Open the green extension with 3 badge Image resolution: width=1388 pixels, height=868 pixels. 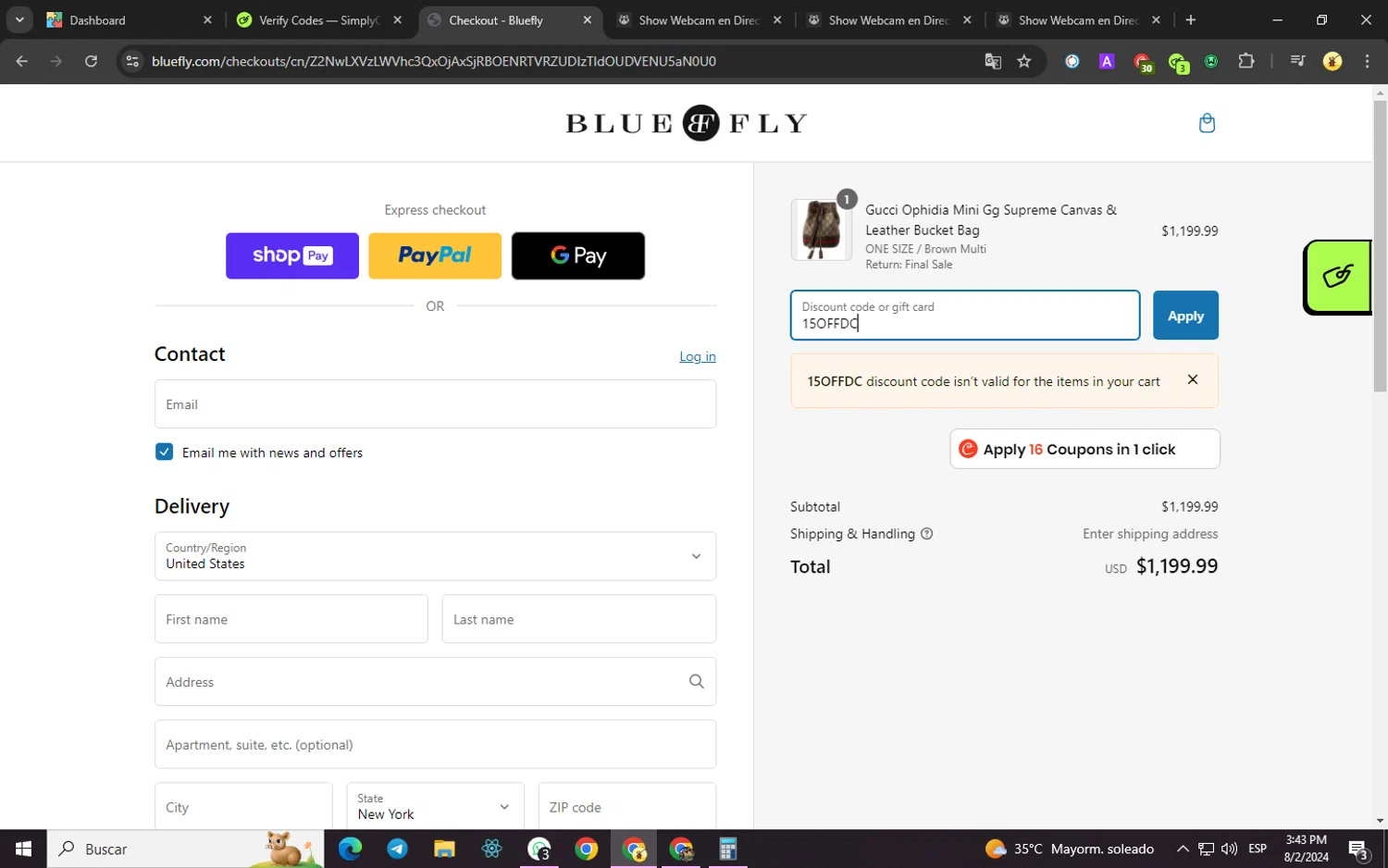1178,62
